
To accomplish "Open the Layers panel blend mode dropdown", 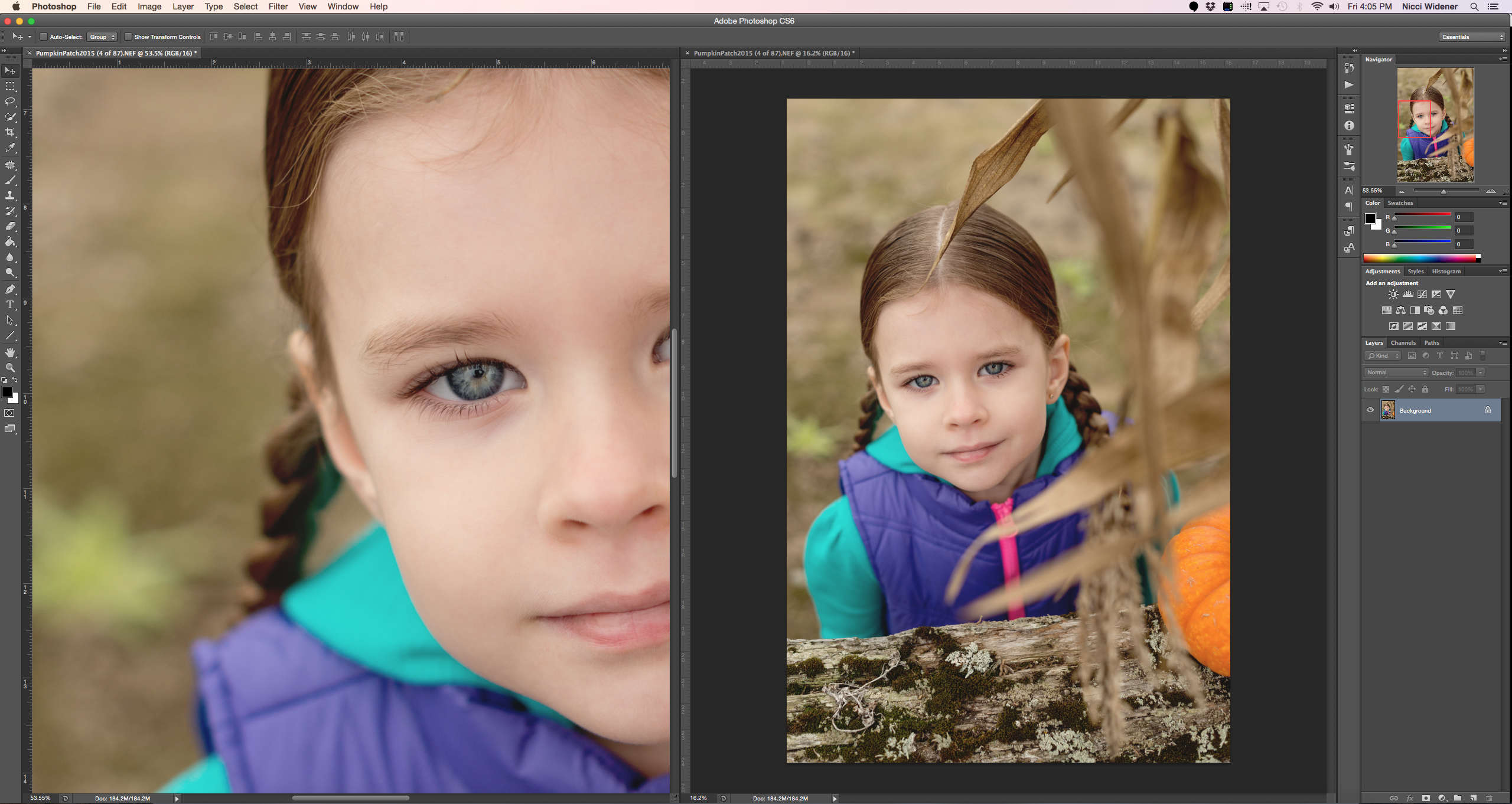I will point(1395,372).
